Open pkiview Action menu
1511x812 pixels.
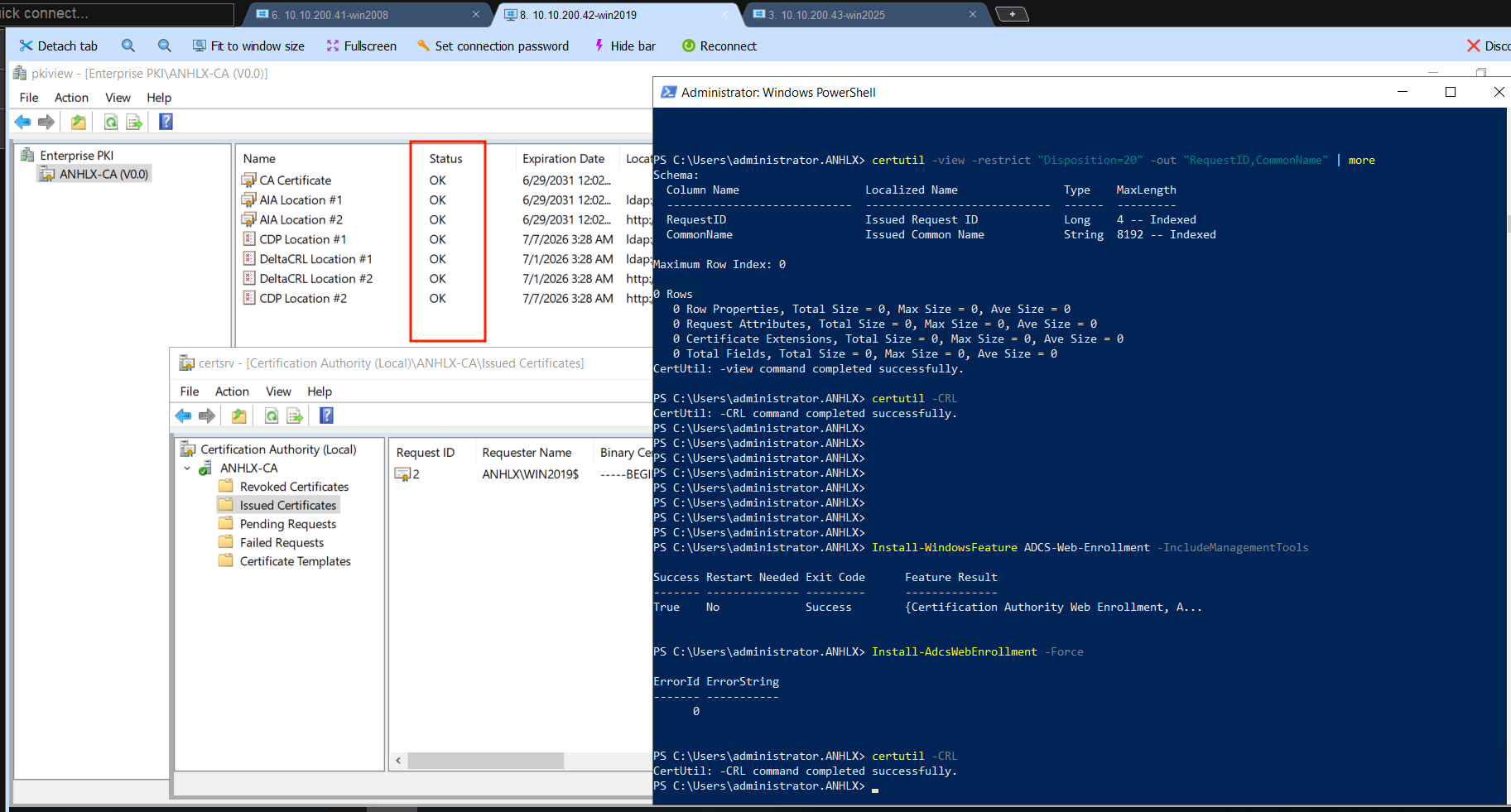point(71,98)
